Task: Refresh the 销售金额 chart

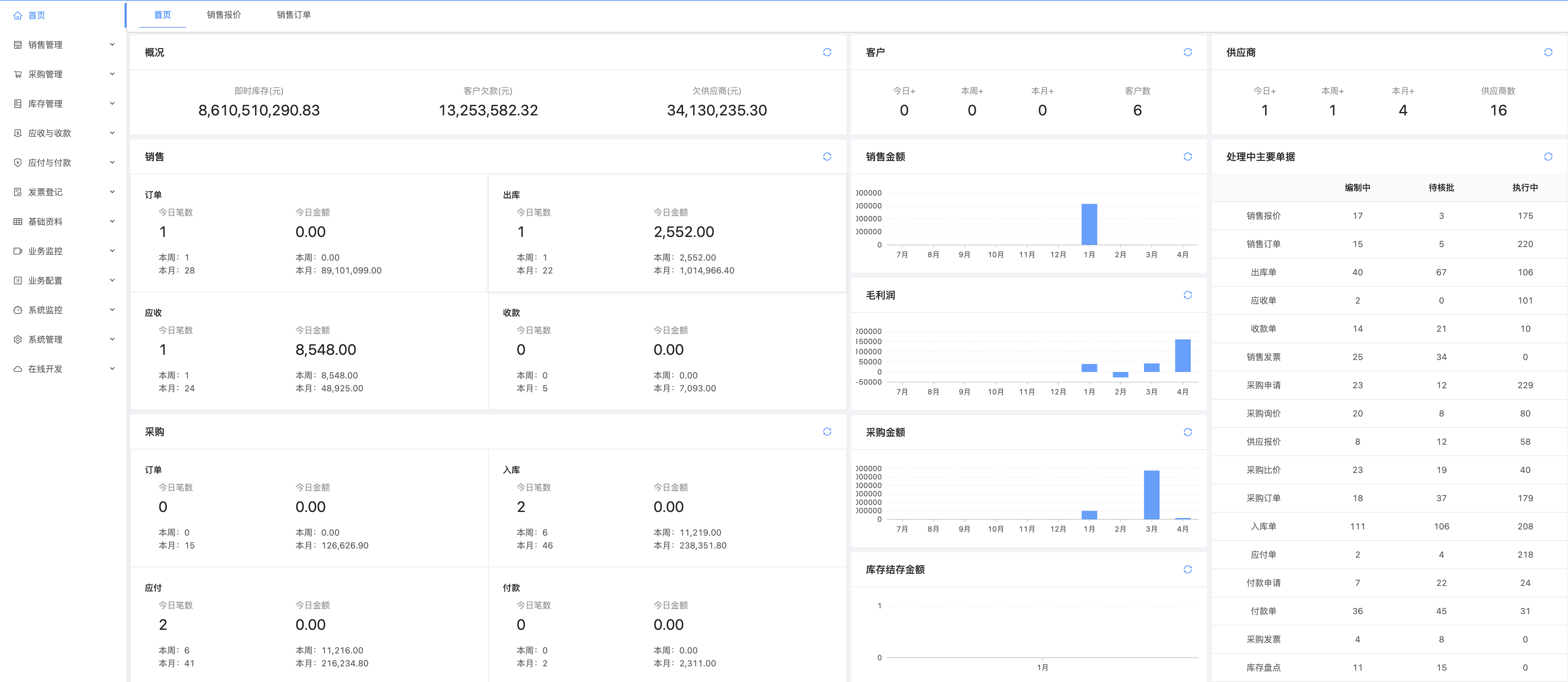Action: click(x=1188, y=157)
